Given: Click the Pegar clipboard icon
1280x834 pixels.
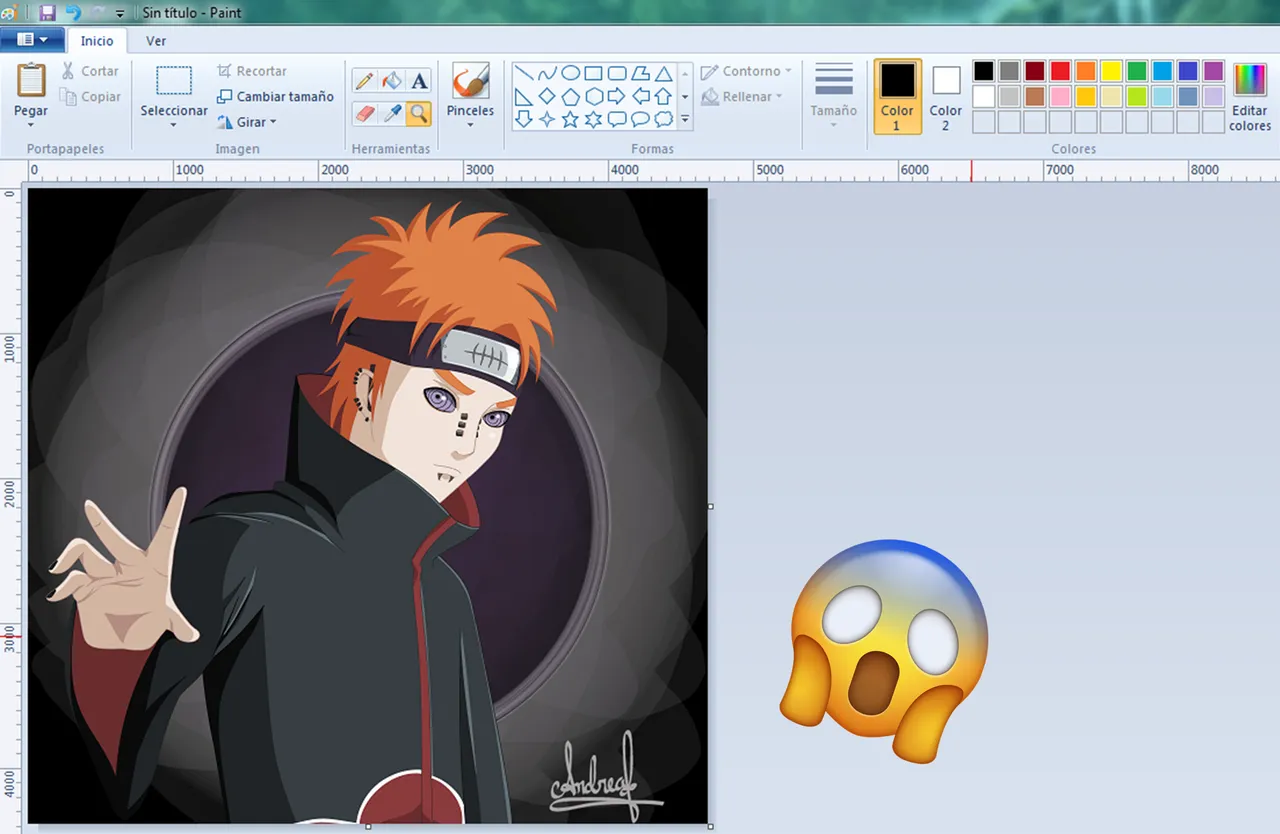Looking at the screenshot, I should [x=31, y=80].
